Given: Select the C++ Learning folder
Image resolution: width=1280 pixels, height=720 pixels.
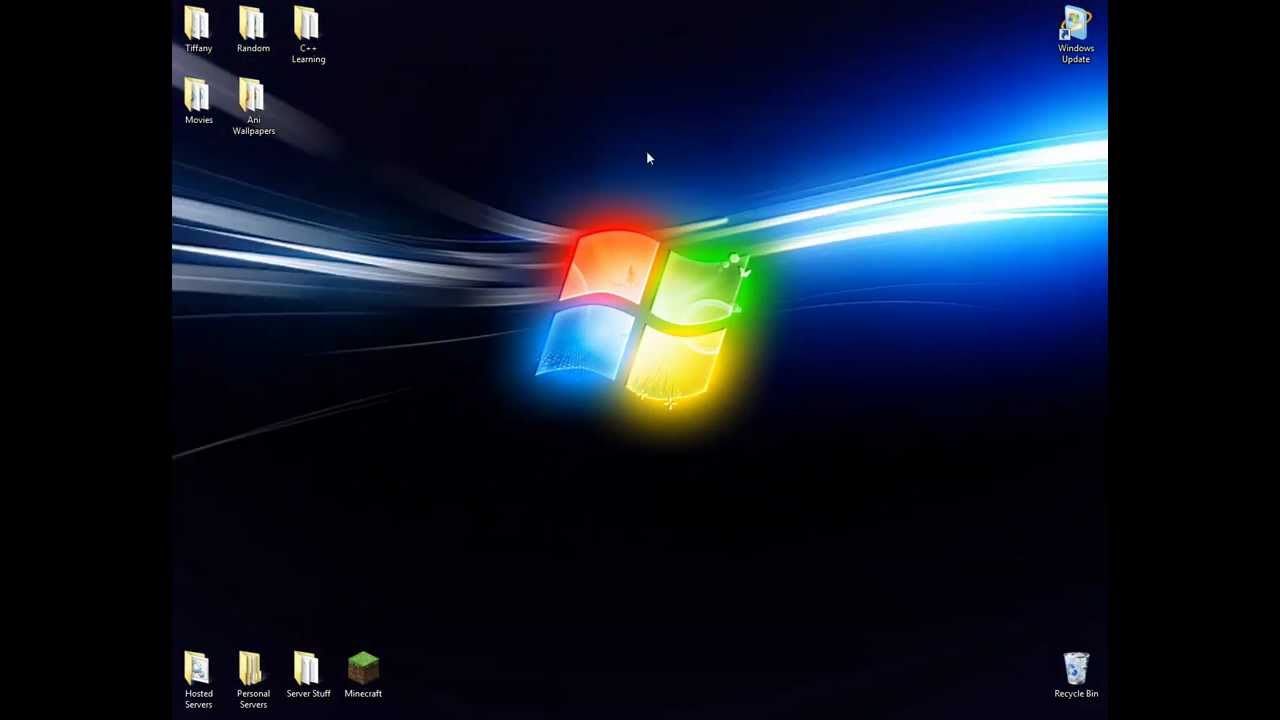Looking at the screenshot, I should coord(308,25).
